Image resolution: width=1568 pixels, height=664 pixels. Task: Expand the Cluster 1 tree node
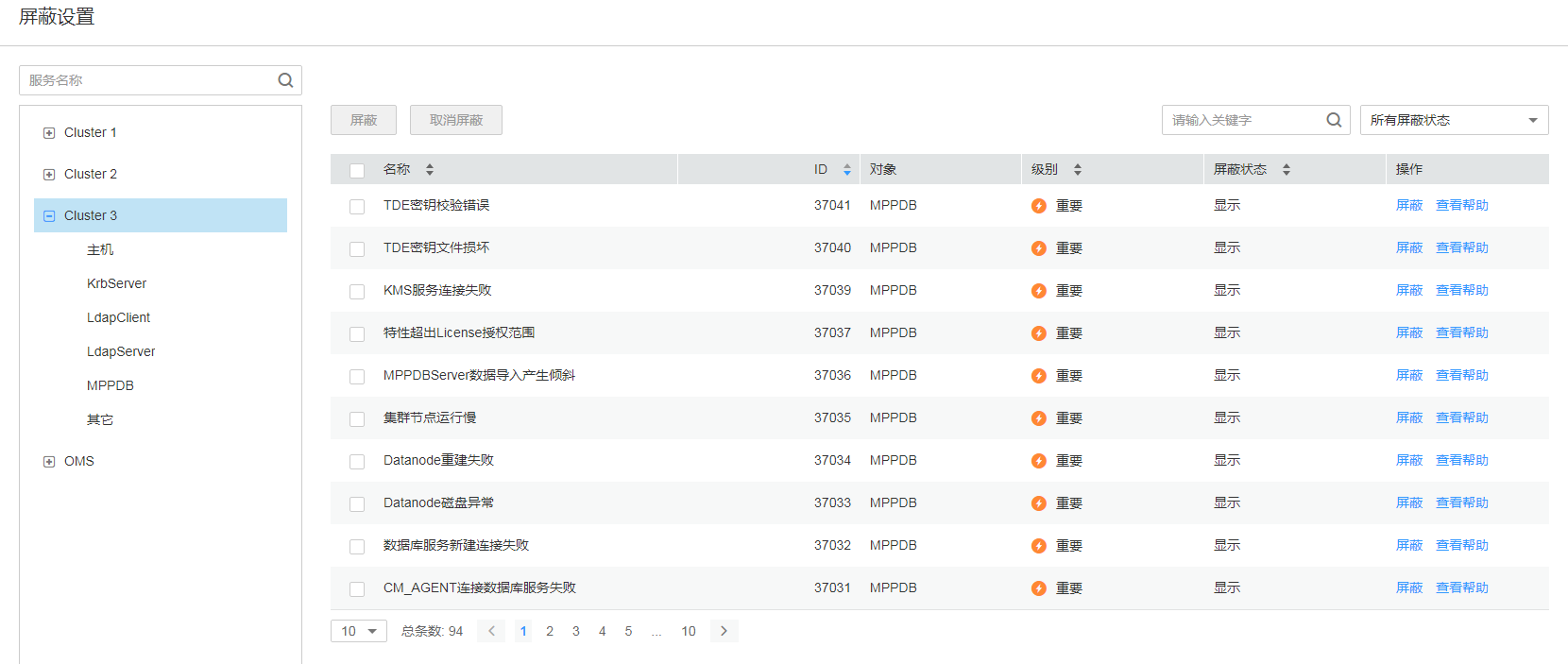tap(49, 133)
